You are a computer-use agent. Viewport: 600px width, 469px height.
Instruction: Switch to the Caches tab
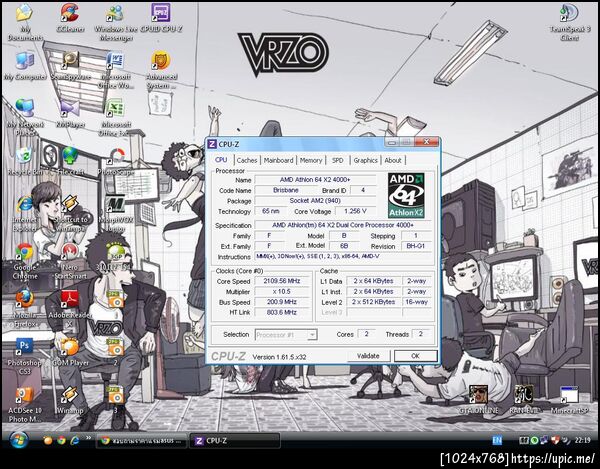pyautogui.click(x=247, y=160)
